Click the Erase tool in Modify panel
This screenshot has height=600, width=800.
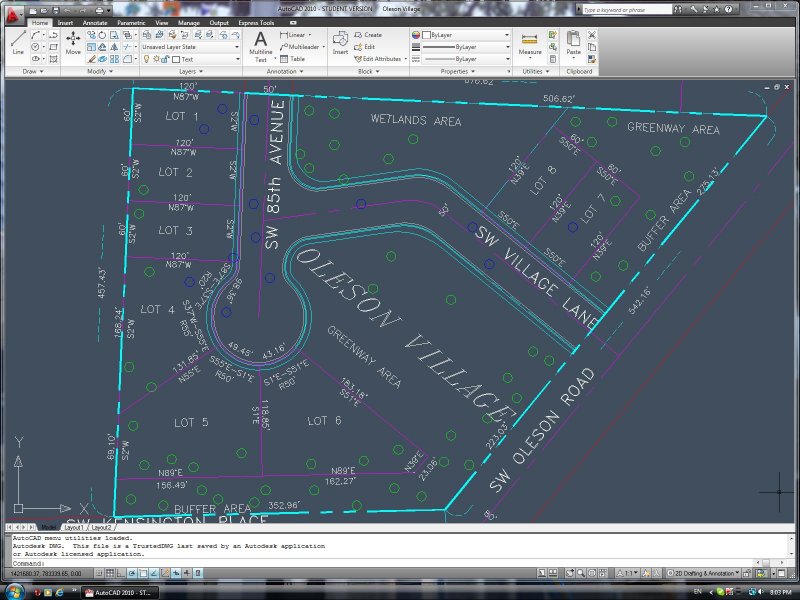pos(92,59)
